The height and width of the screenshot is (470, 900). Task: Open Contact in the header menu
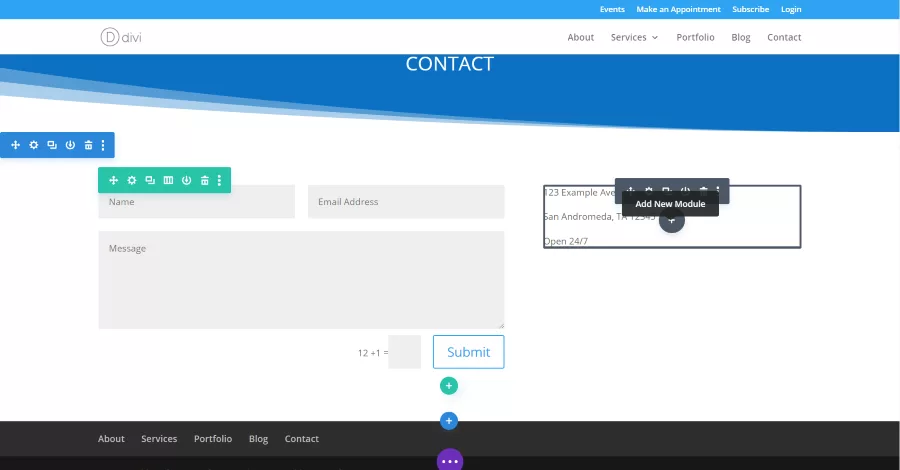784,37
